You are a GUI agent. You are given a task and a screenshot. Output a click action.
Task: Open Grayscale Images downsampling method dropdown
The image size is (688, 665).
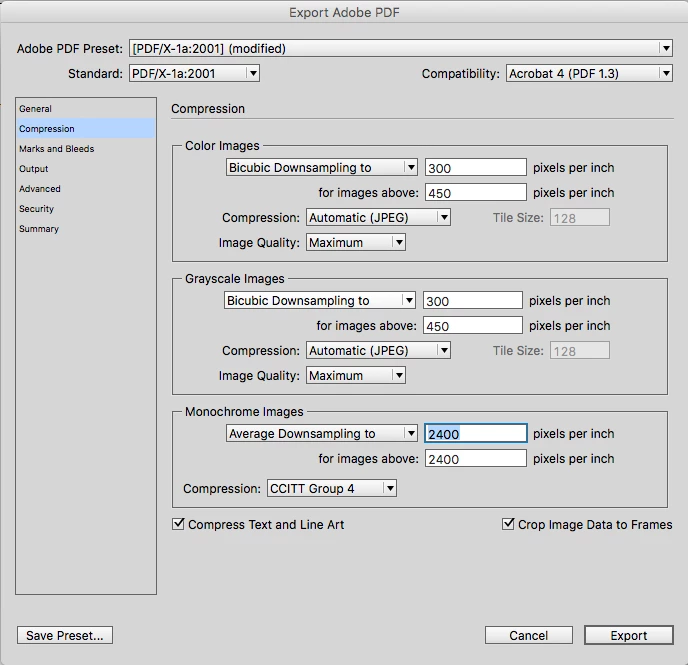tap(320, 300)
